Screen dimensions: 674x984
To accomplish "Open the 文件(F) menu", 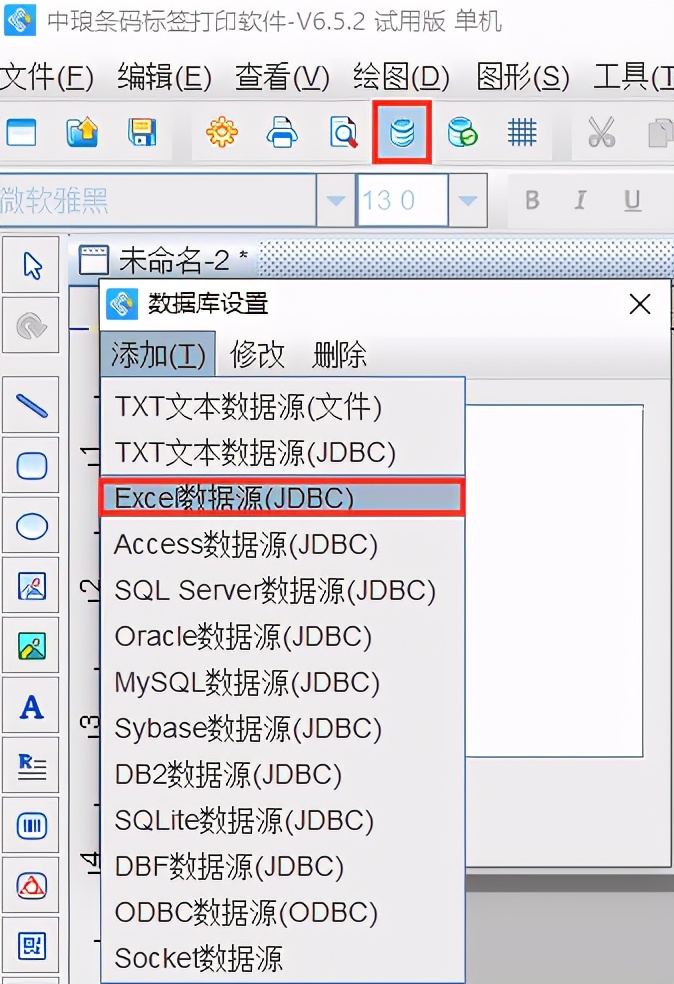I will 47,78.
